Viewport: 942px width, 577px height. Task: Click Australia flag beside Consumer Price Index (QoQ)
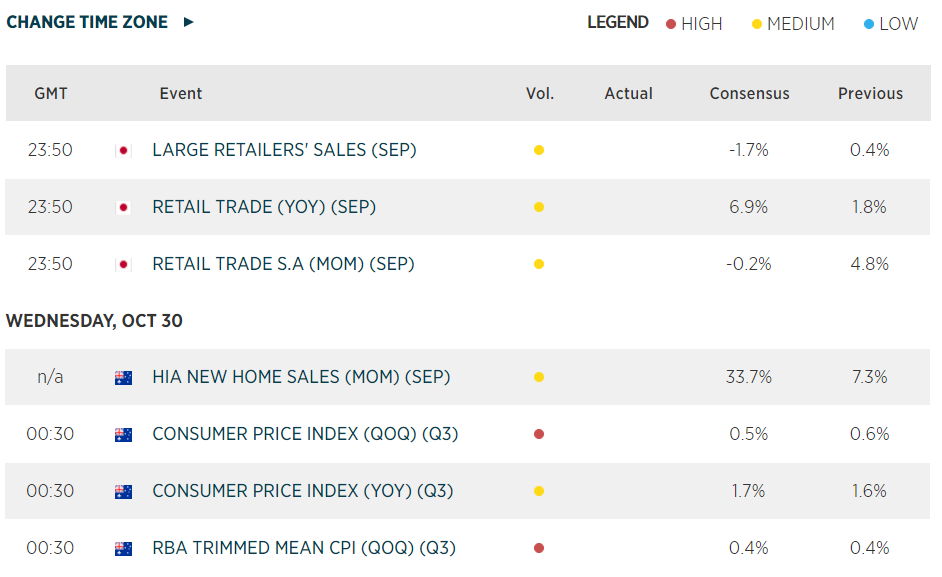tap(123, 435)
